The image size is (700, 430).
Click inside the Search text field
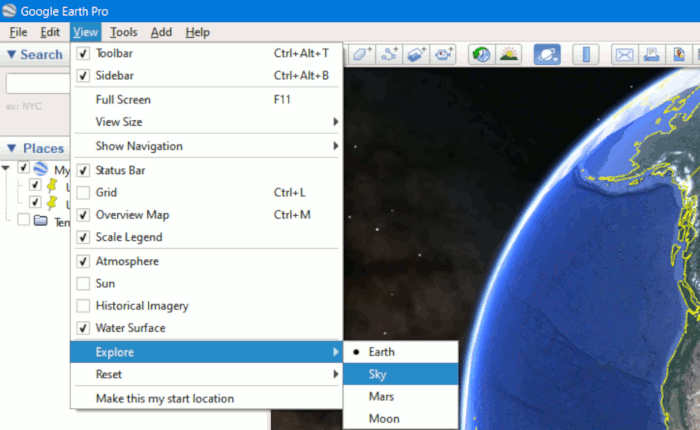coord(38,83)
